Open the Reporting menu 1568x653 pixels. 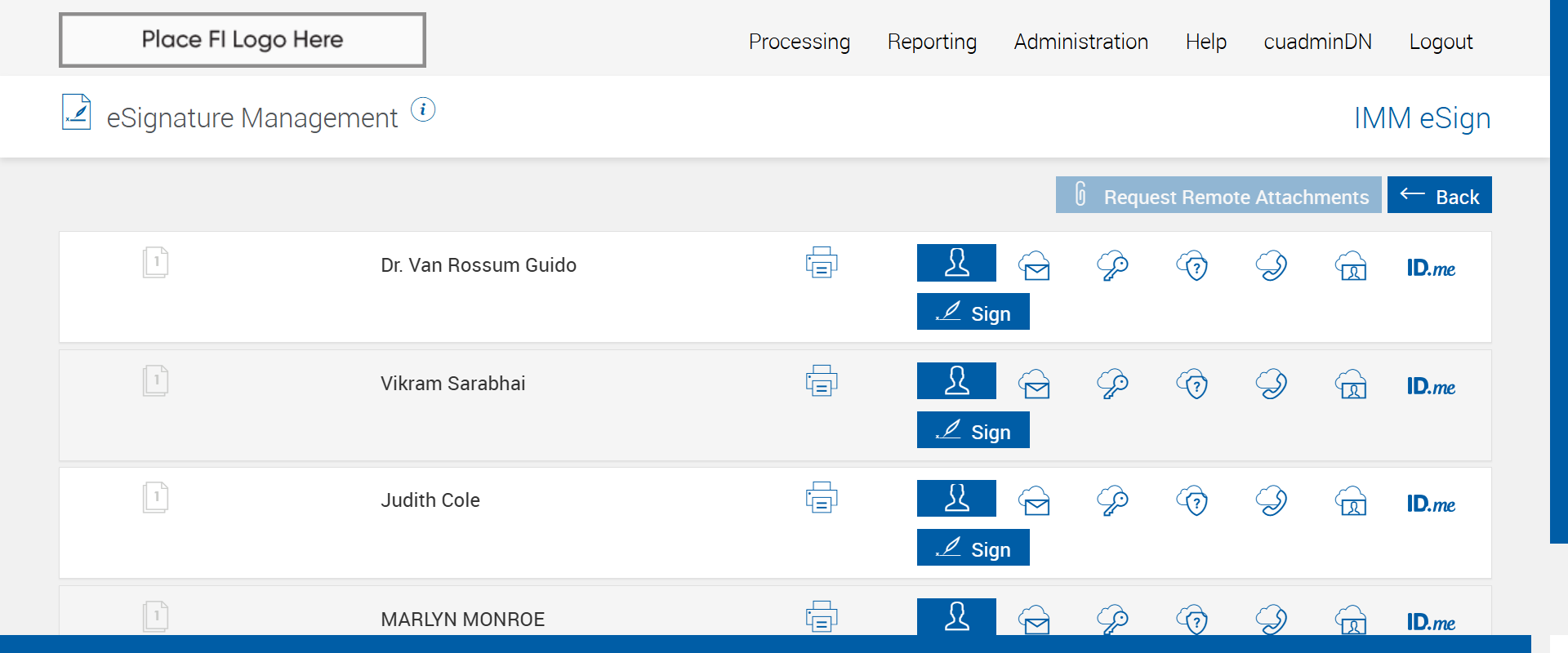(932, 42)
